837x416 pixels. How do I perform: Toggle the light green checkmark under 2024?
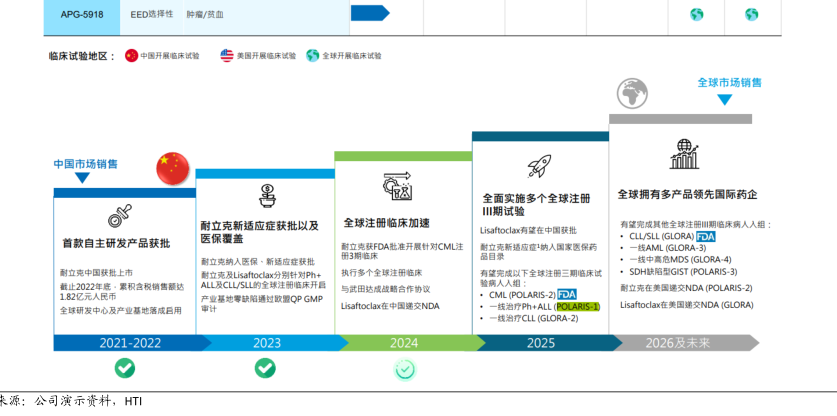[x=404, y=369]
